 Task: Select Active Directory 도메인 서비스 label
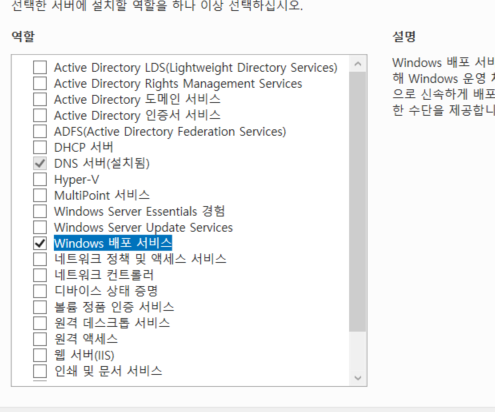point(137,99)
